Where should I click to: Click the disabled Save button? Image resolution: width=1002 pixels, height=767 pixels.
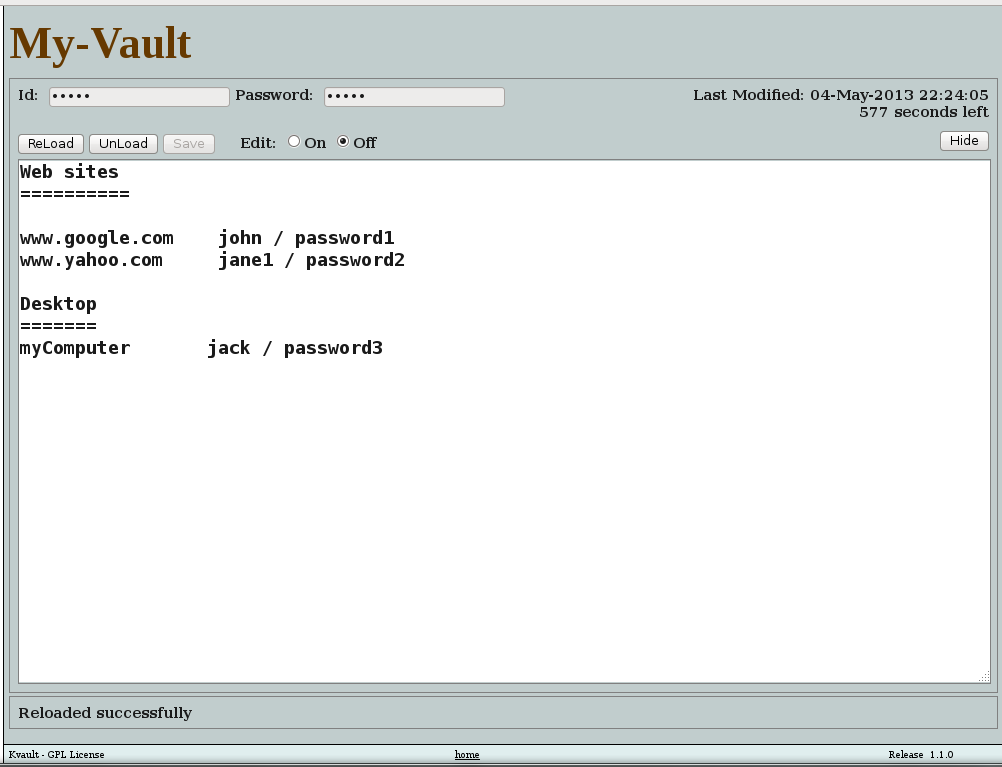point(188,143)
